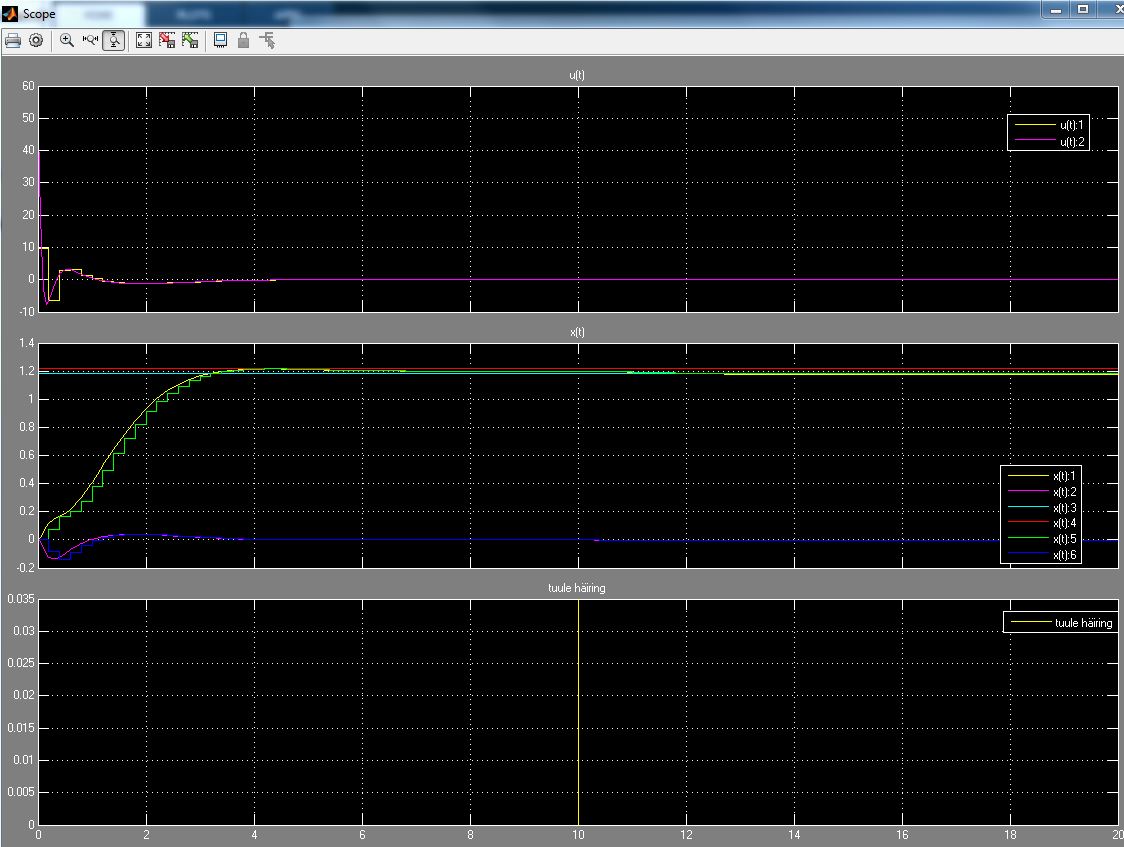Image resolution: width=1124 pixels, height=847 pixels.
Task: Restore saved axes settings
Action: (190, 41)
